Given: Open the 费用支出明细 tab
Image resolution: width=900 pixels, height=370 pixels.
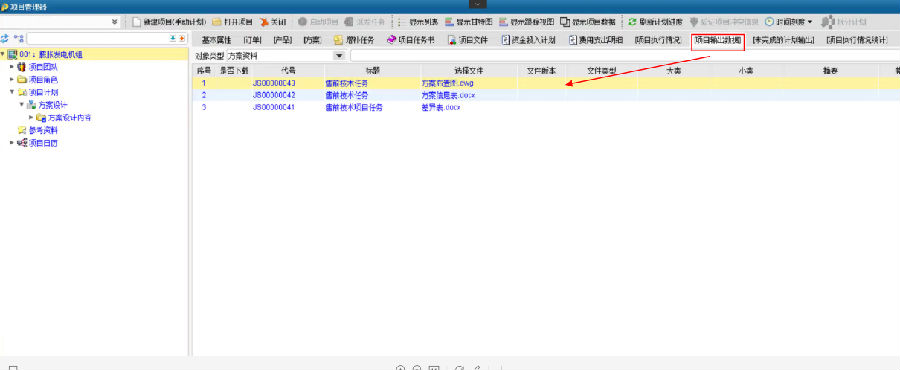Looking at the screenshot, I should (596, 41).
